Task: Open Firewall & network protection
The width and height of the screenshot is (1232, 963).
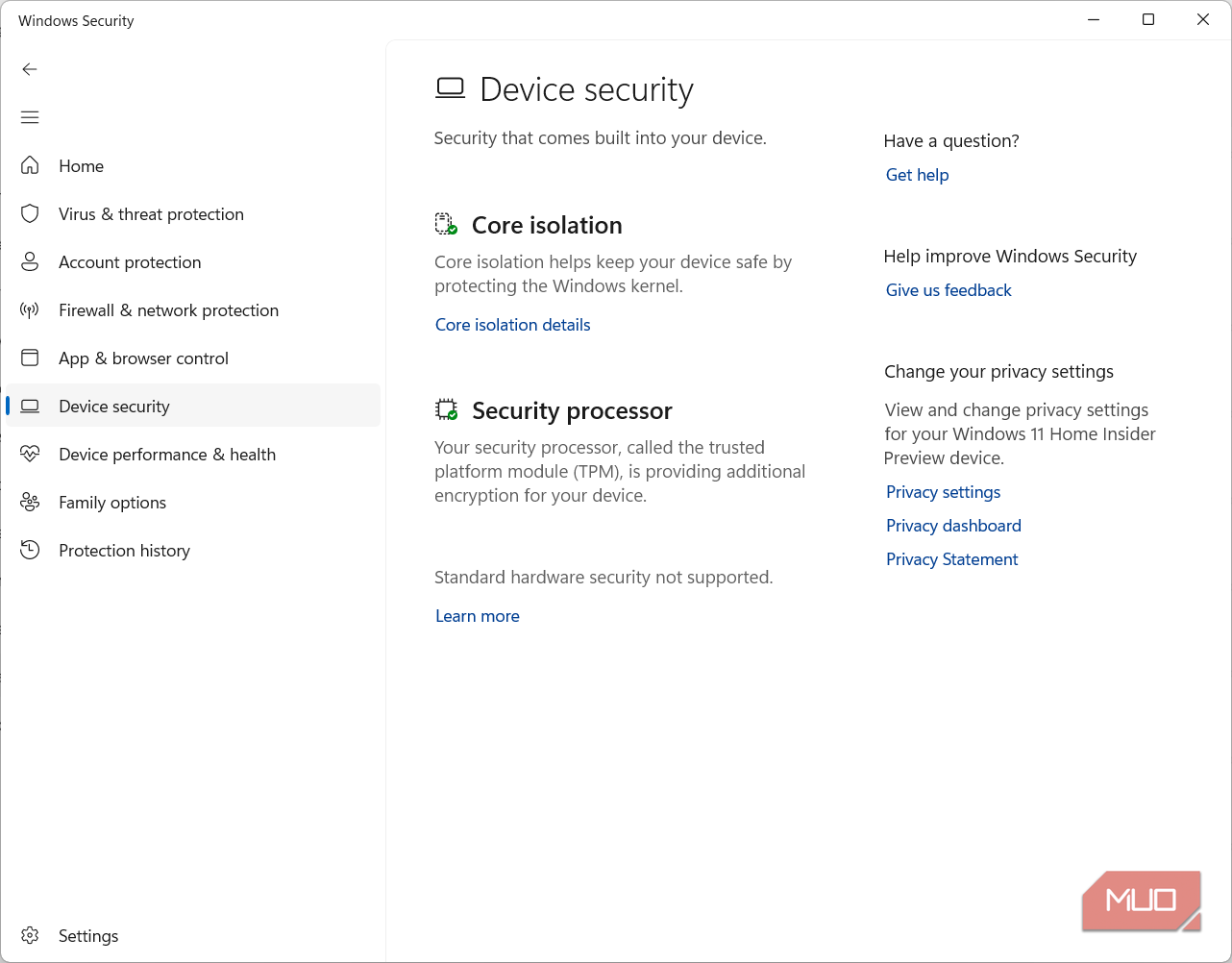Action: click(168, 310)
